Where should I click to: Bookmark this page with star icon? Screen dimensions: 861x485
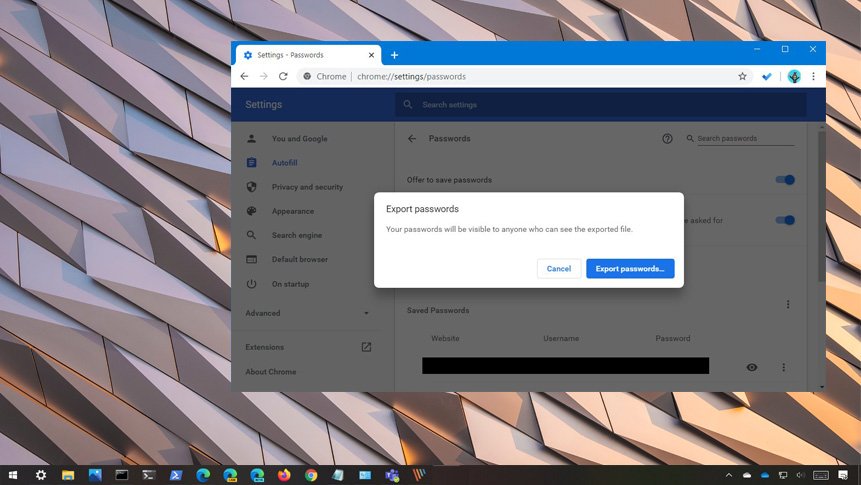point(742,76)
